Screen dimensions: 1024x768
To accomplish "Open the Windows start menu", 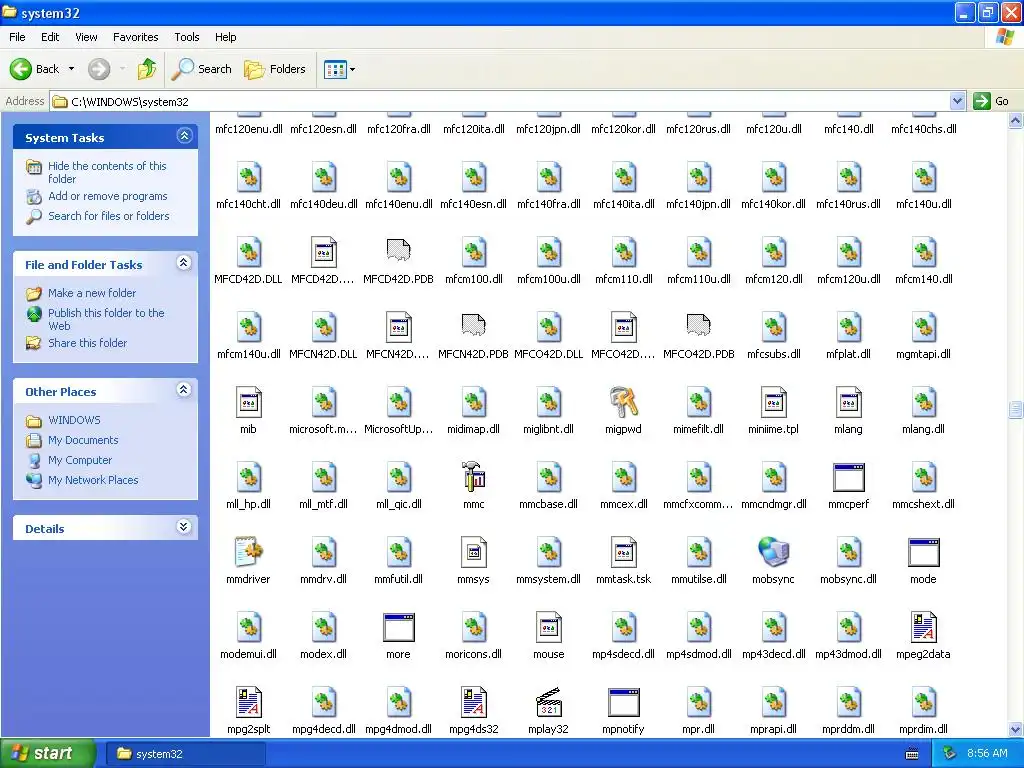I will (x=48, y=754).
